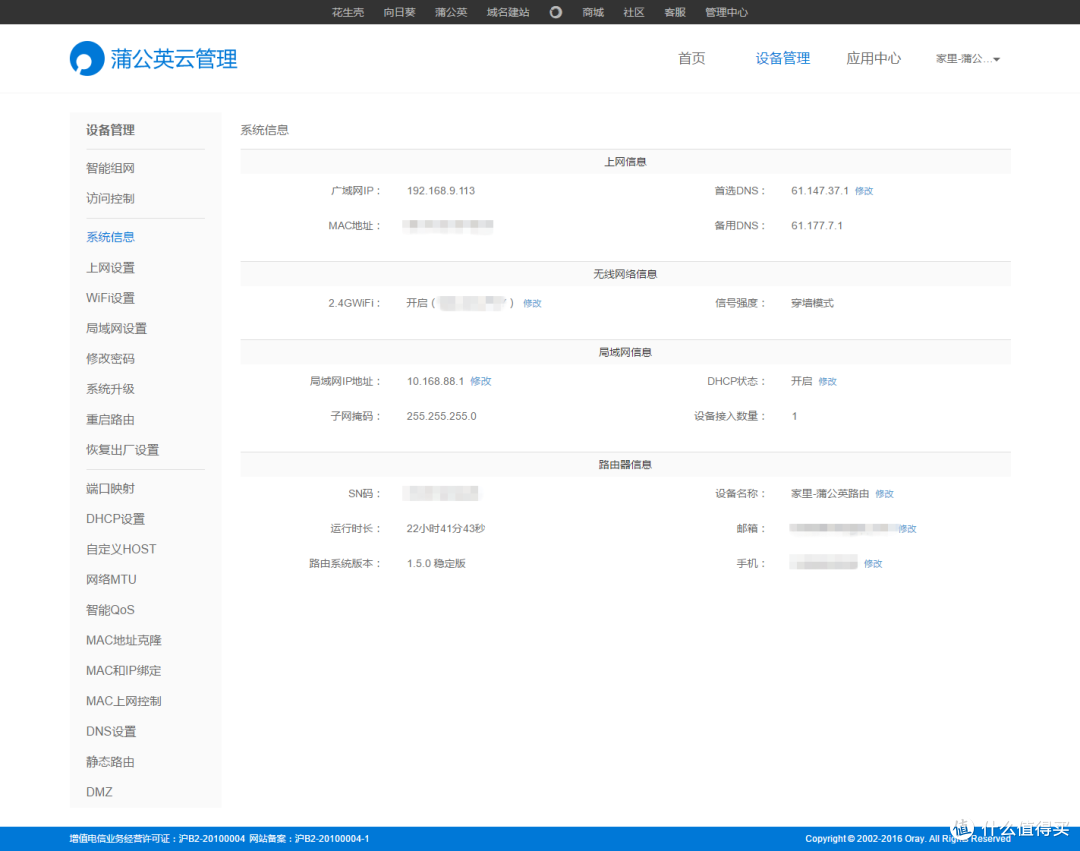The image size is (1080, 851).
Task: Open the 家里-蒲公... account dropdown
Action: [x=967, y=59]
